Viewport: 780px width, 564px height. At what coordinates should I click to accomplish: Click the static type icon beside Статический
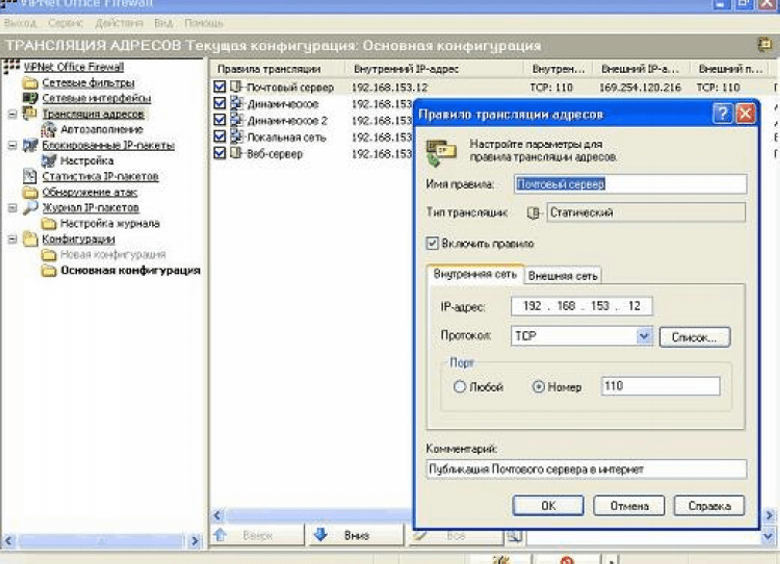coord(533,213)
